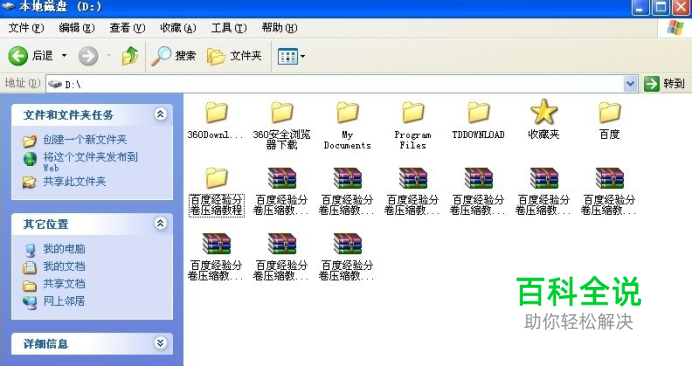Open the forward history dropdown arrow
The width and height of the screenshot is (692, 366).
[108, 56]
